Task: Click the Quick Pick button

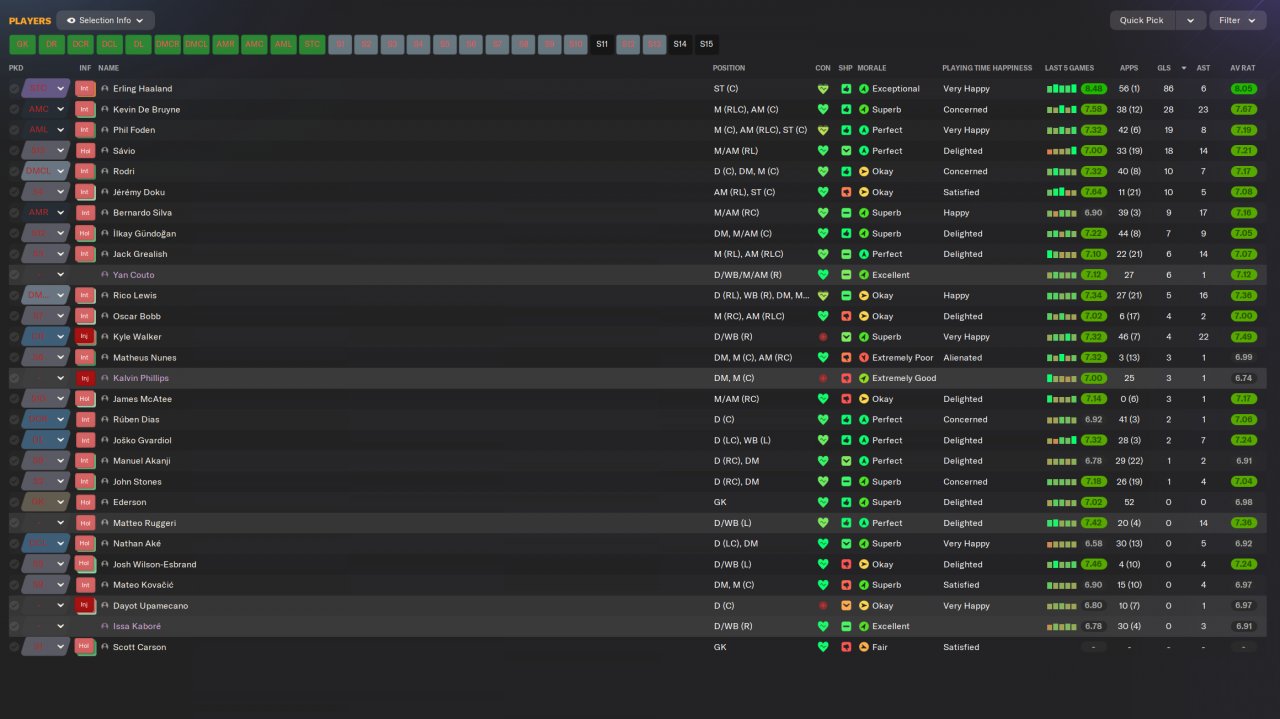Action: point(1142,20)
